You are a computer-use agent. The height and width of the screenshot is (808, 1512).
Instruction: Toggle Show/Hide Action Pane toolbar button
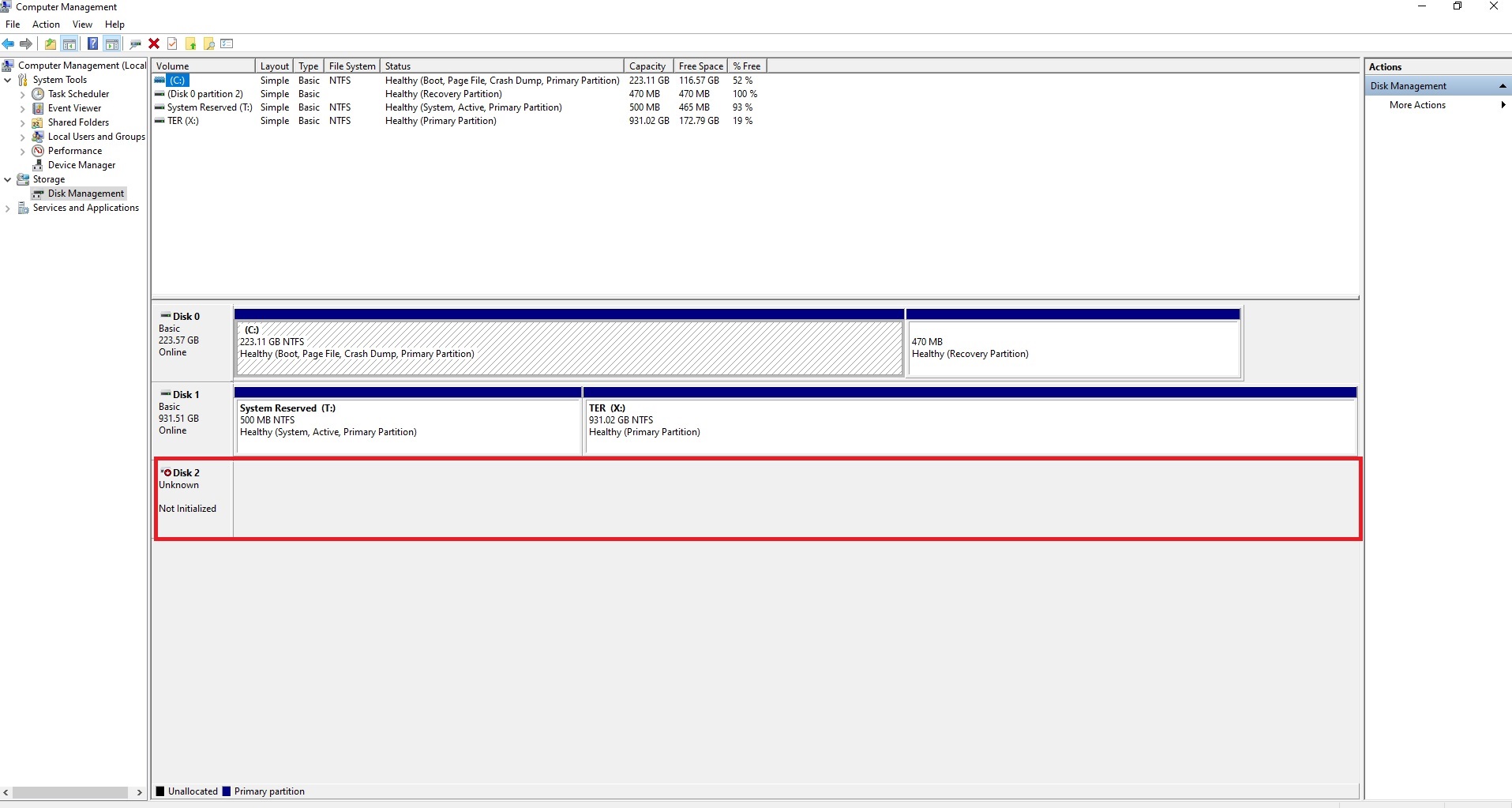click(x=112, y=44)
